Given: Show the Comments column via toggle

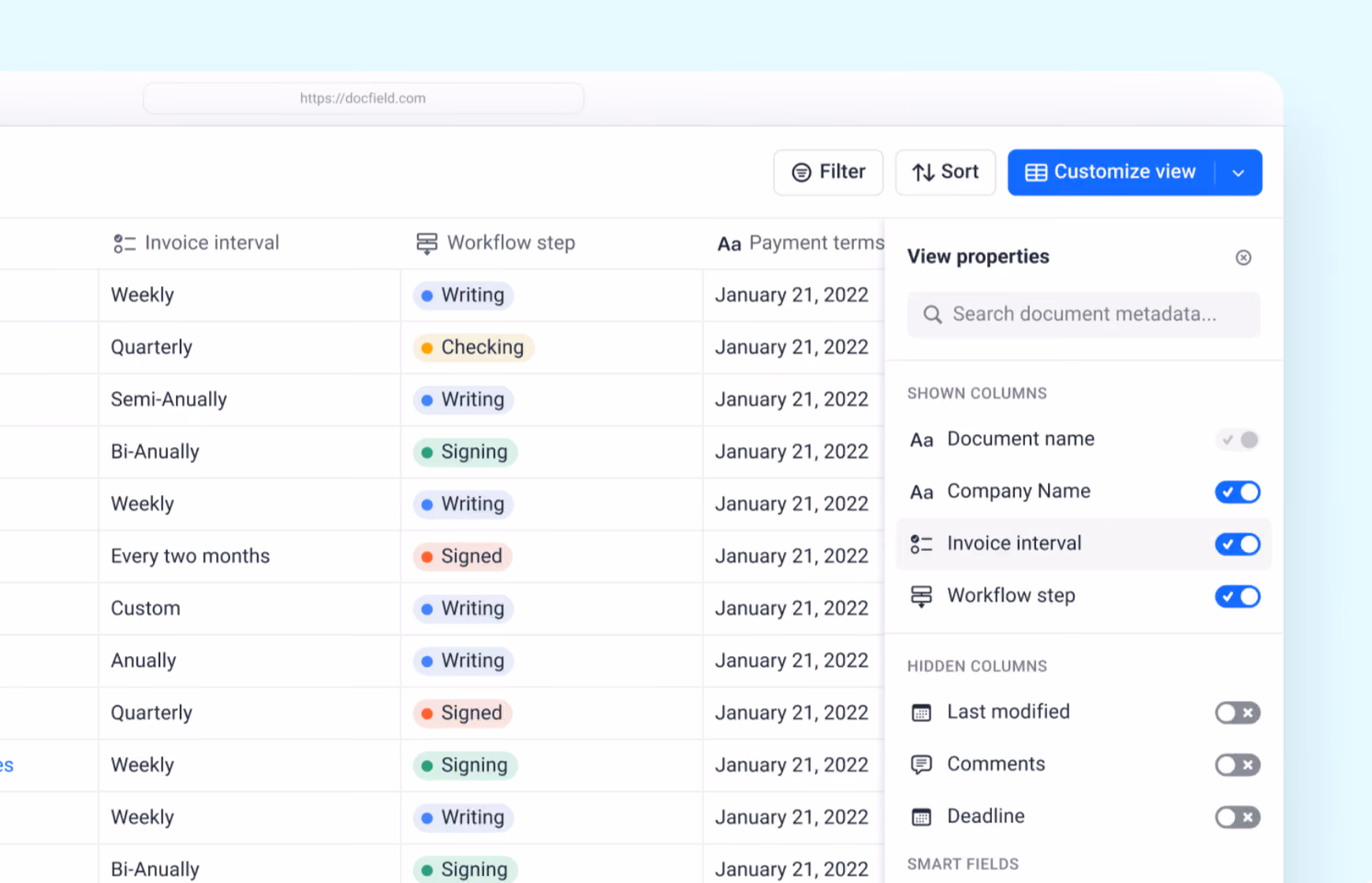Looking at the screenshot, I should [1238, 765].
